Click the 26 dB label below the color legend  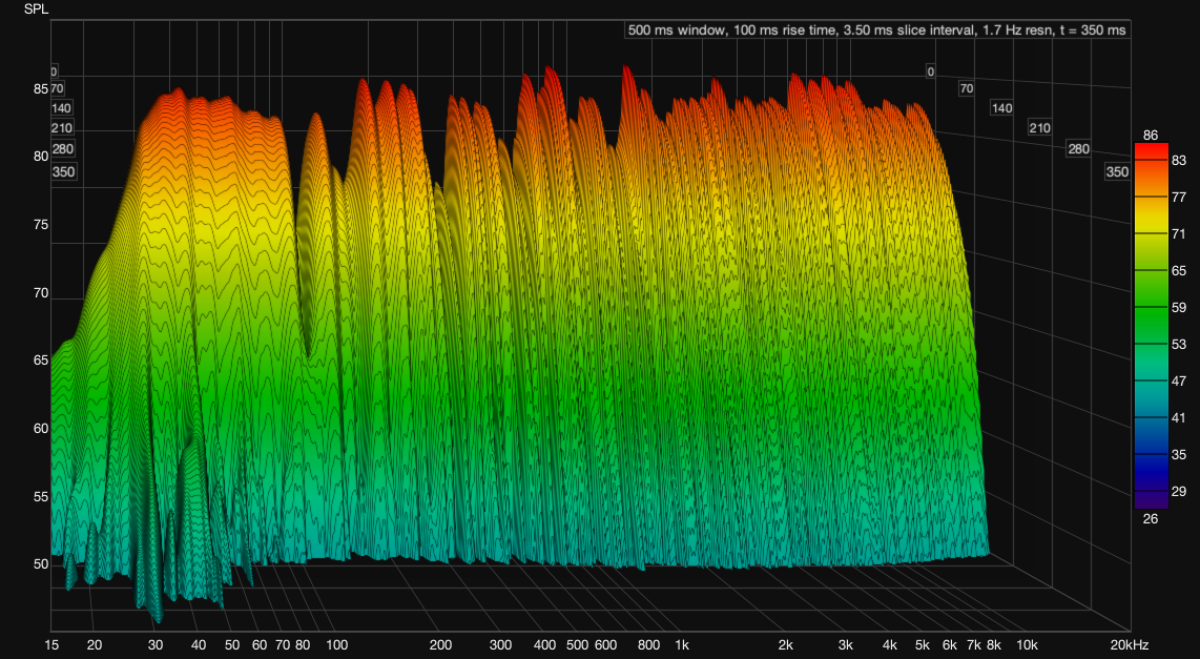pyautogui.click(x=1151, y=518)
